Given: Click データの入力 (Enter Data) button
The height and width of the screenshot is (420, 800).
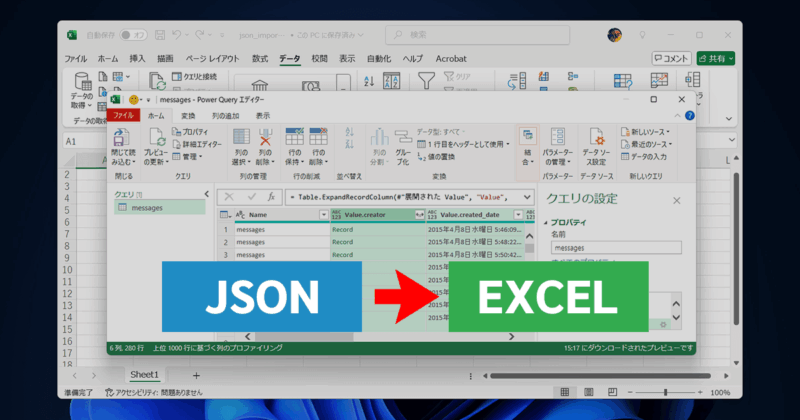Looking at the screenshot, I should coord(644,157).
